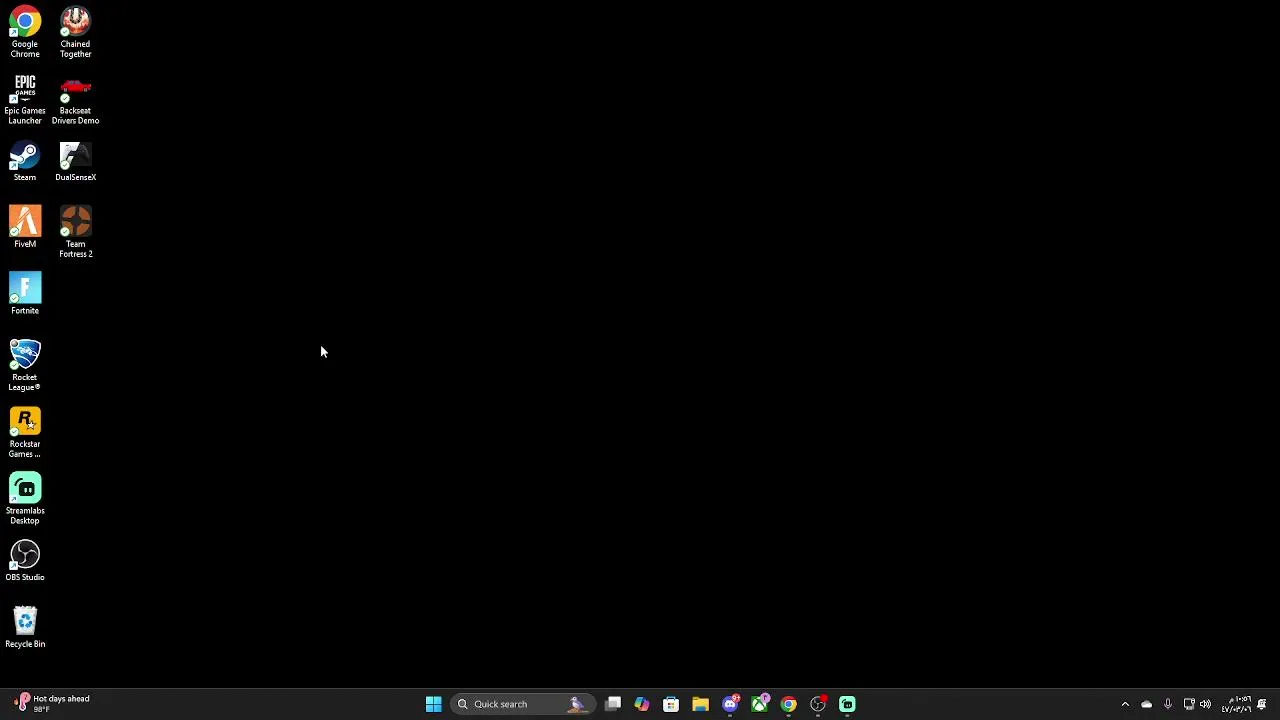Select the Epic Games Launcher shortcut
This screenshot has width=1280, height=720.
(25, 100)
